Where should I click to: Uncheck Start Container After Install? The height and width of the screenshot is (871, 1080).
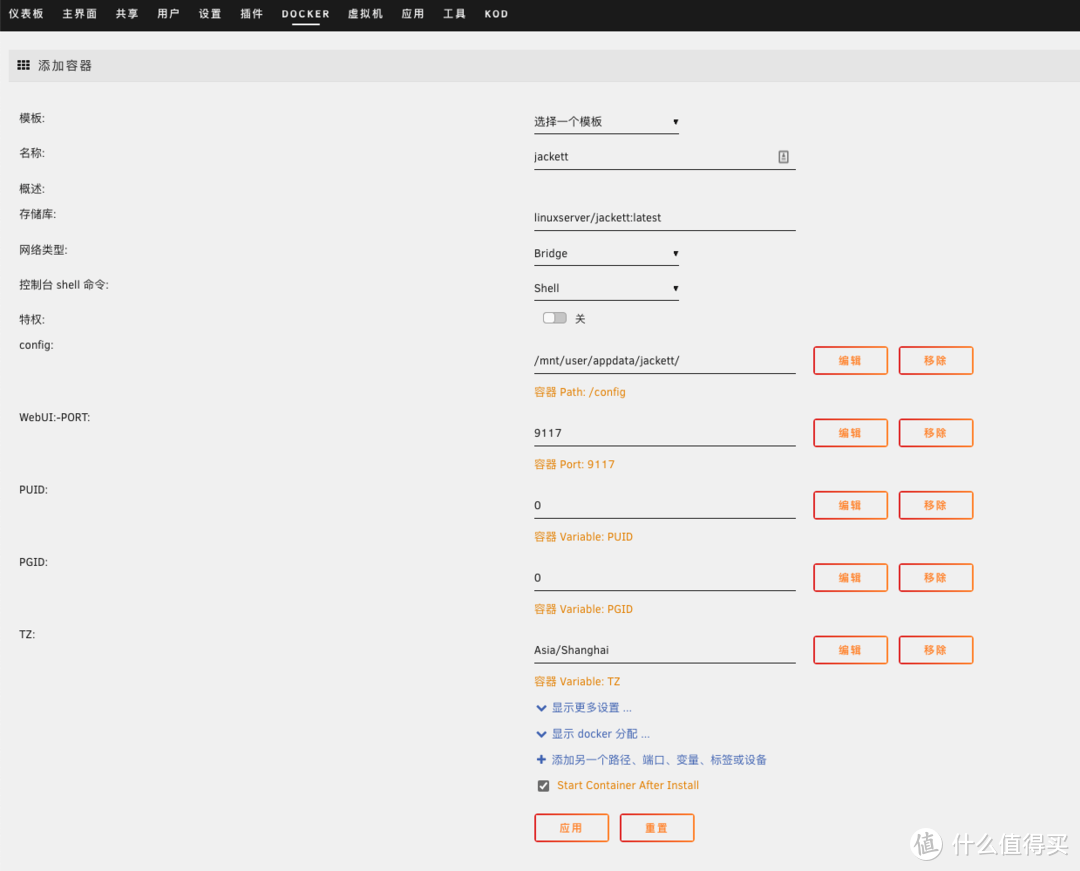tap(543, 786)
